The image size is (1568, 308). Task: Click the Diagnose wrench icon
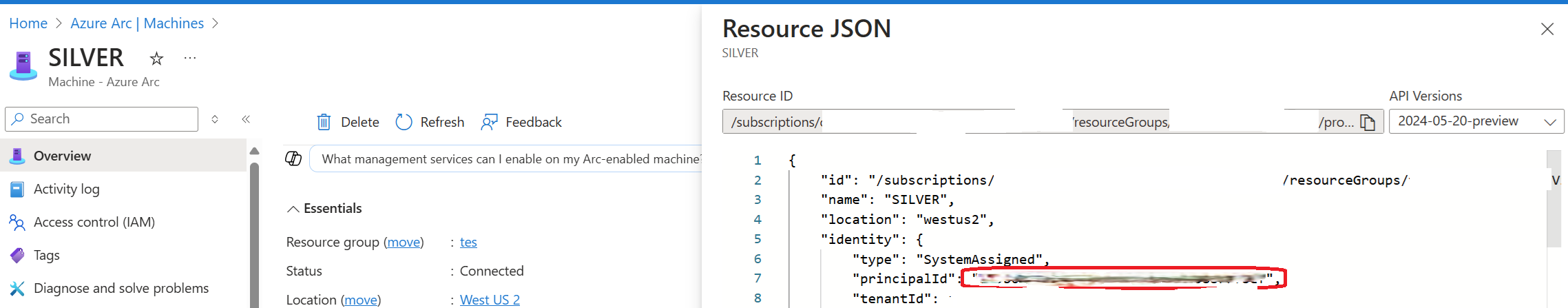click(x=17, y=289)
